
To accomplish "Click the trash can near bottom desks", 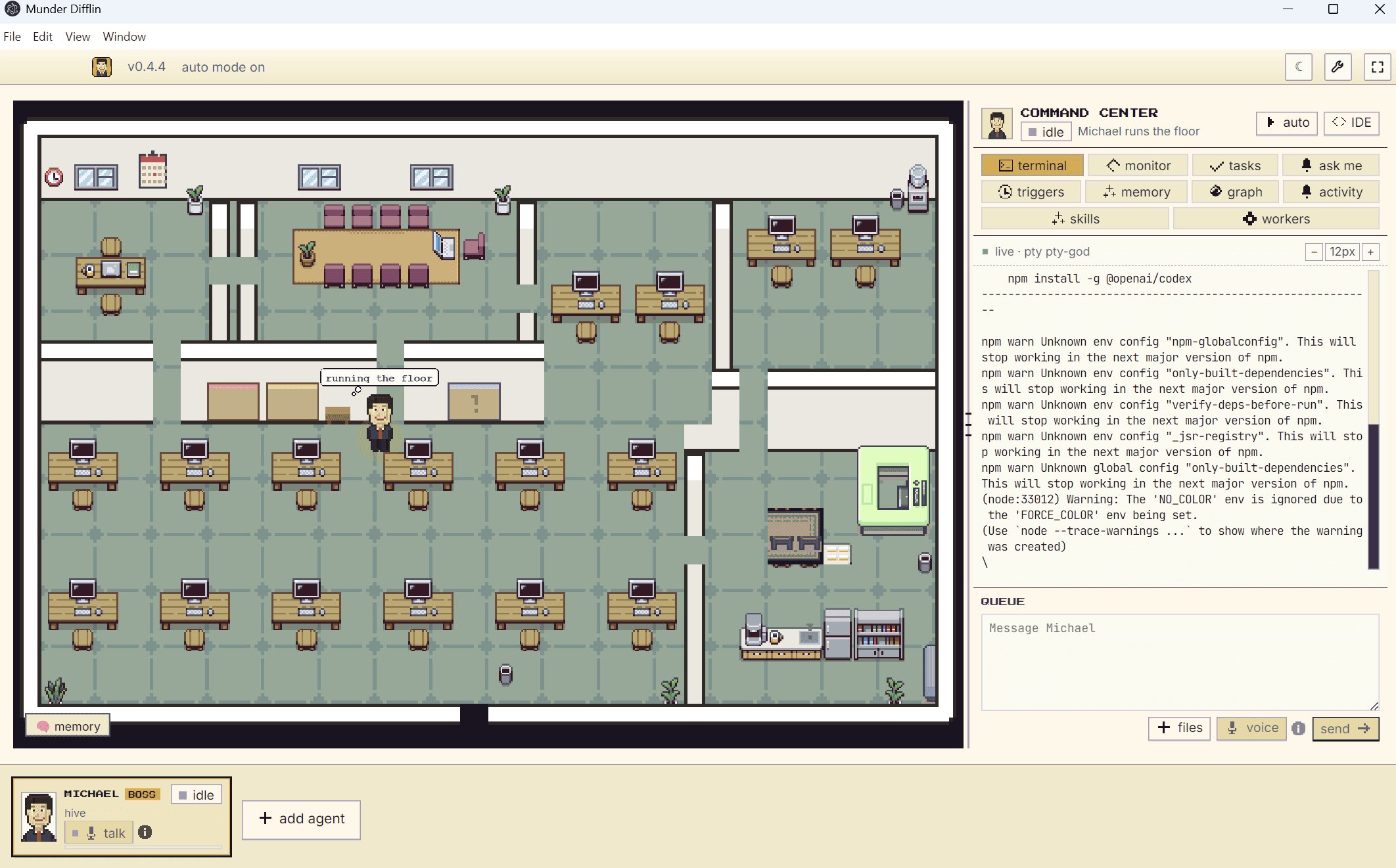I will [x=505, y=674].
